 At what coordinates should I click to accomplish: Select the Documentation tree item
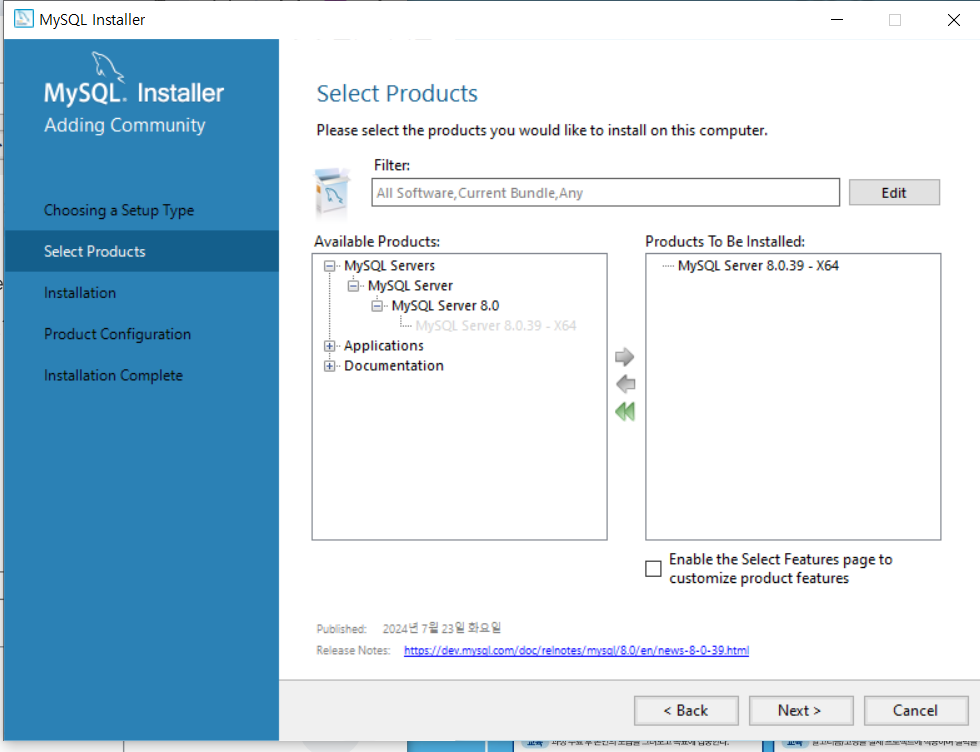point(394,366)
